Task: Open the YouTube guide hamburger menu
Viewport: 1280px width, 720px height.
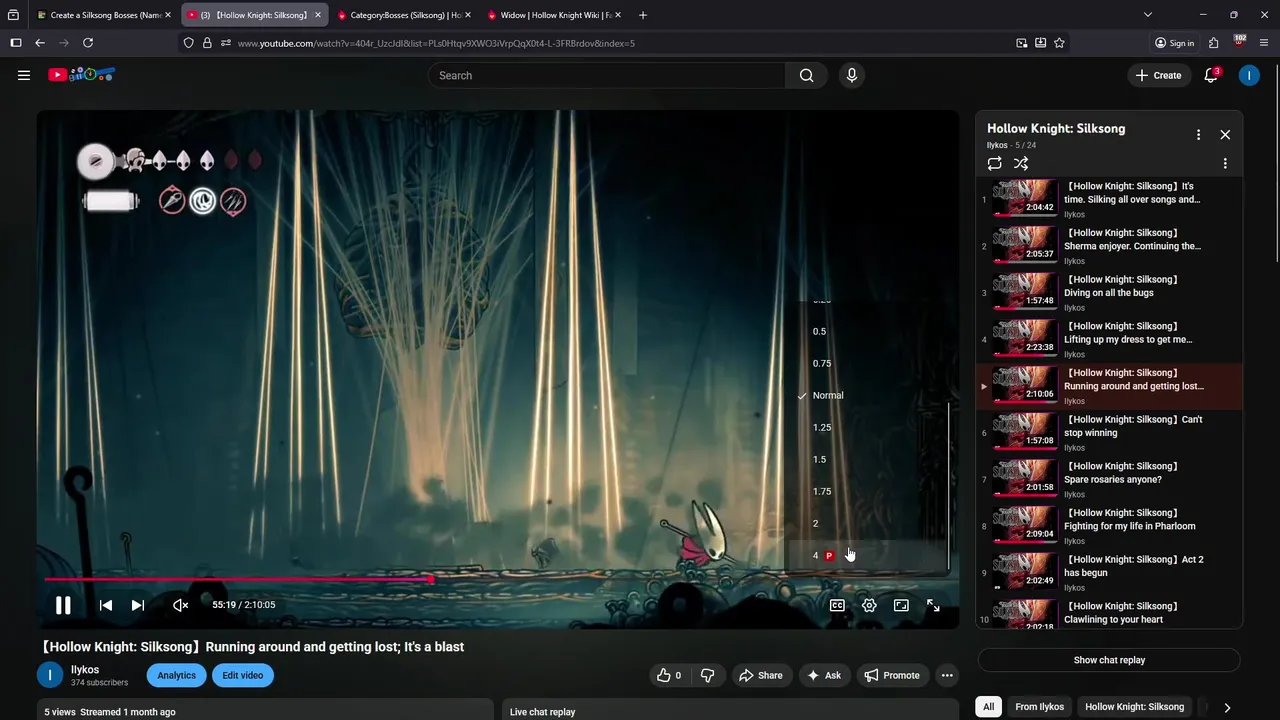Action: coord(24,75)
